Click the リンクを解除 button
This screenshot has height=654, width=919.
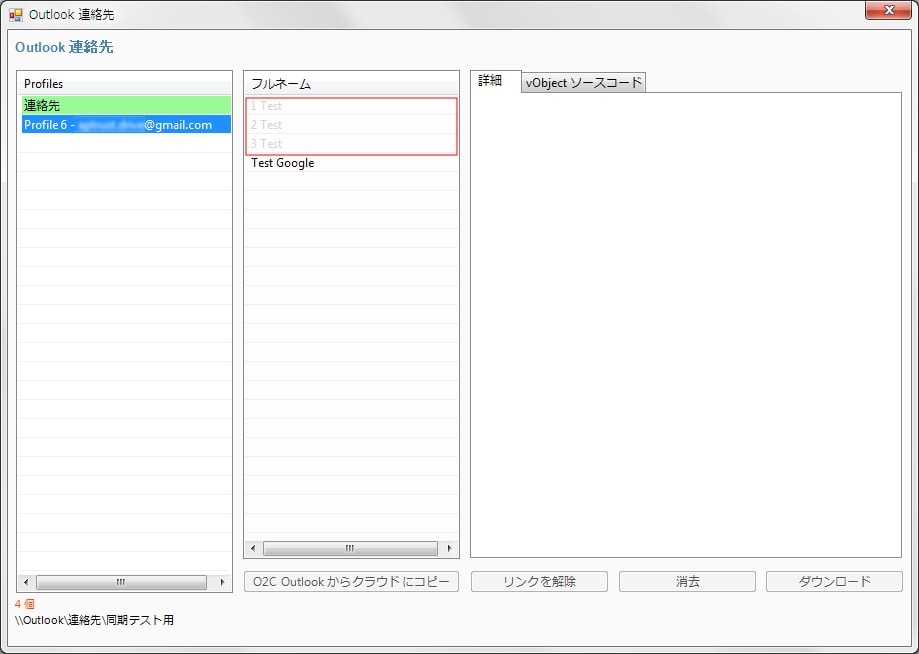point(539,581)
